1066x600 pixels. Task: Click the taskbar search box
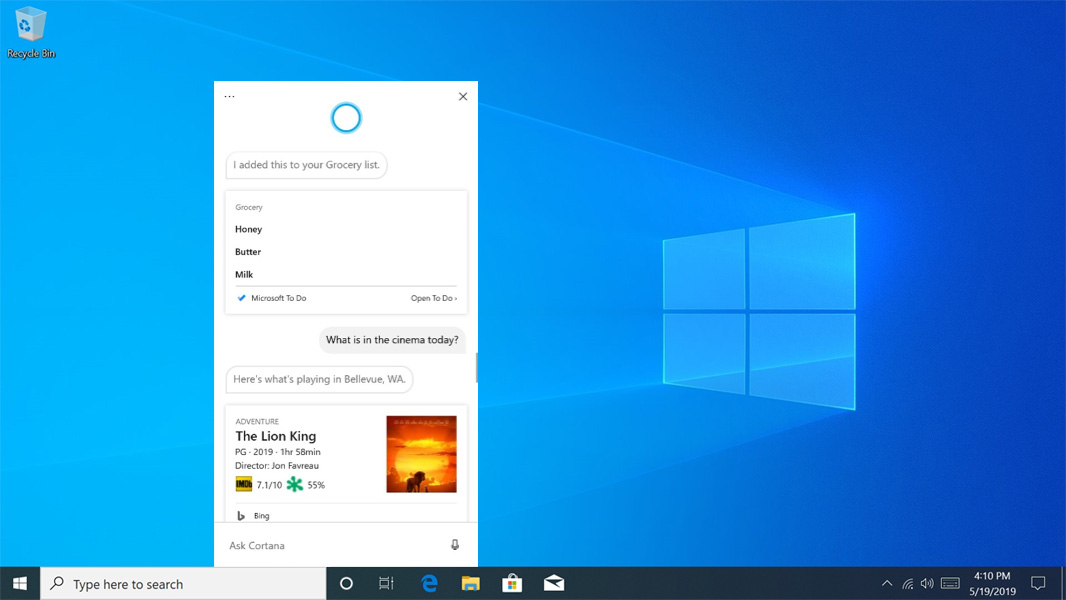[184, 584]
